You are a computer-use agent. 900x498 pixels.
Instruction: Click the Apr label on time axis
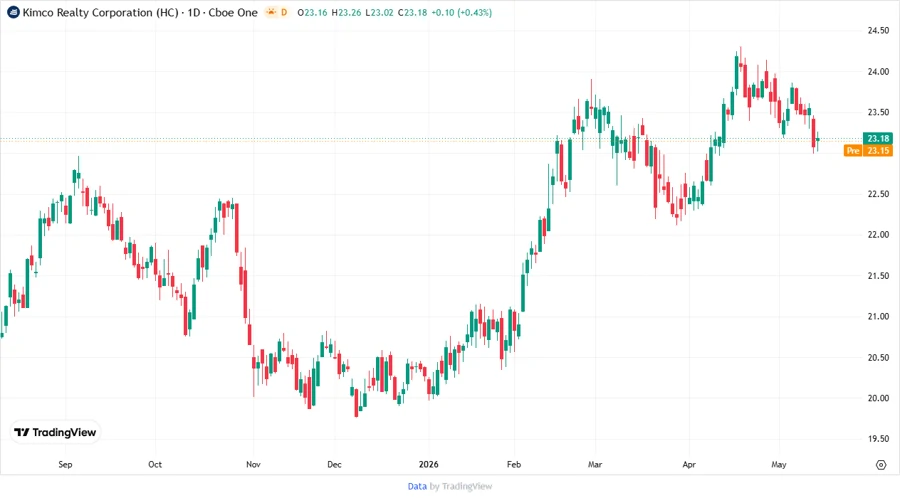(689, 464)
